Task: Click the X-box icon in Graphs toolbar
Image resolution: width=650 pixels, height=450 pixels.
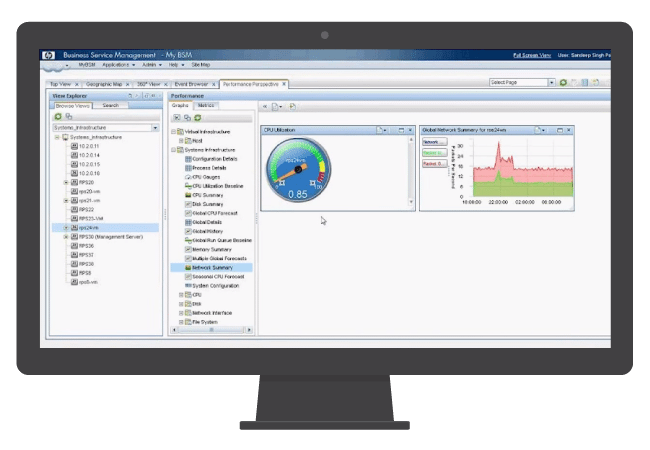Action: [x=177, y=118]
